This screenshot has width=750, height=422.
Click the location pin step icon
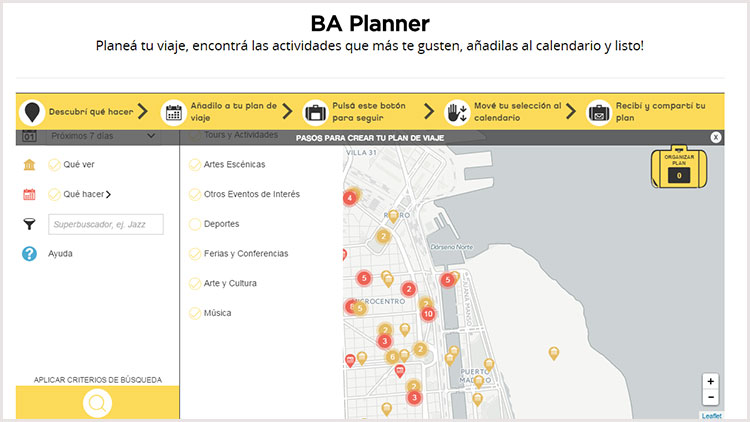pyautogui.click(x=33, y=111)
